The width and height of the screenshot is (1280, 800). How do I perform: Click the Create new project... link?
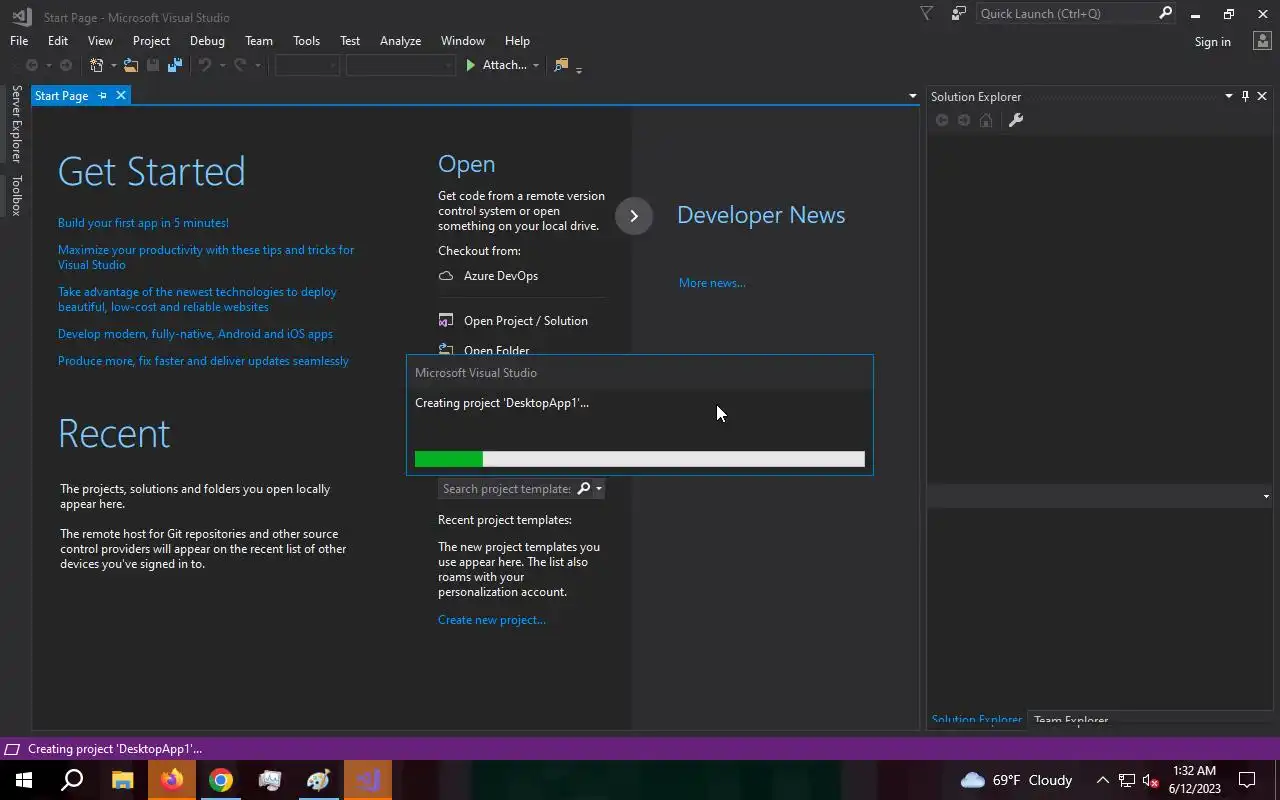(x=492, y=620)
